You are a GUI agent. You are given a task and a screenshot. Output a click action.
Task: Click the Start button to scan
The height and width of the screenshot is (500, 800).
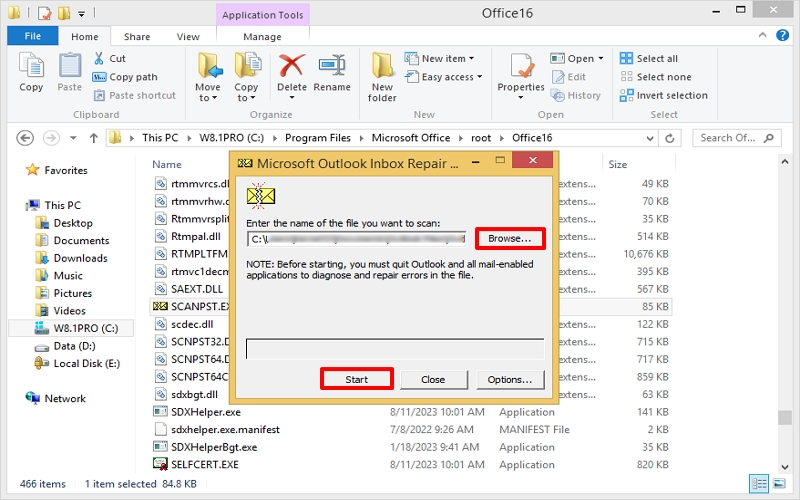coord(356,379)
